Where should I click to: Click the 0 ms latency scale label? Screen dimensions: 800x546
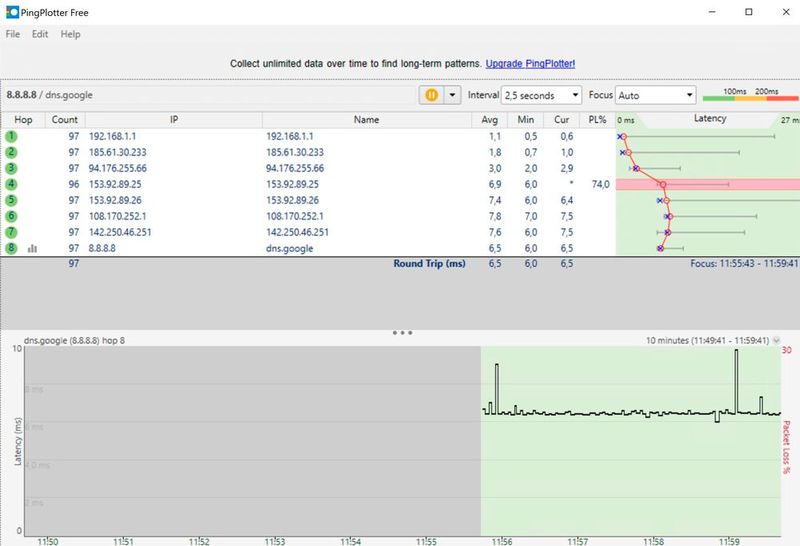coord(626,120)
